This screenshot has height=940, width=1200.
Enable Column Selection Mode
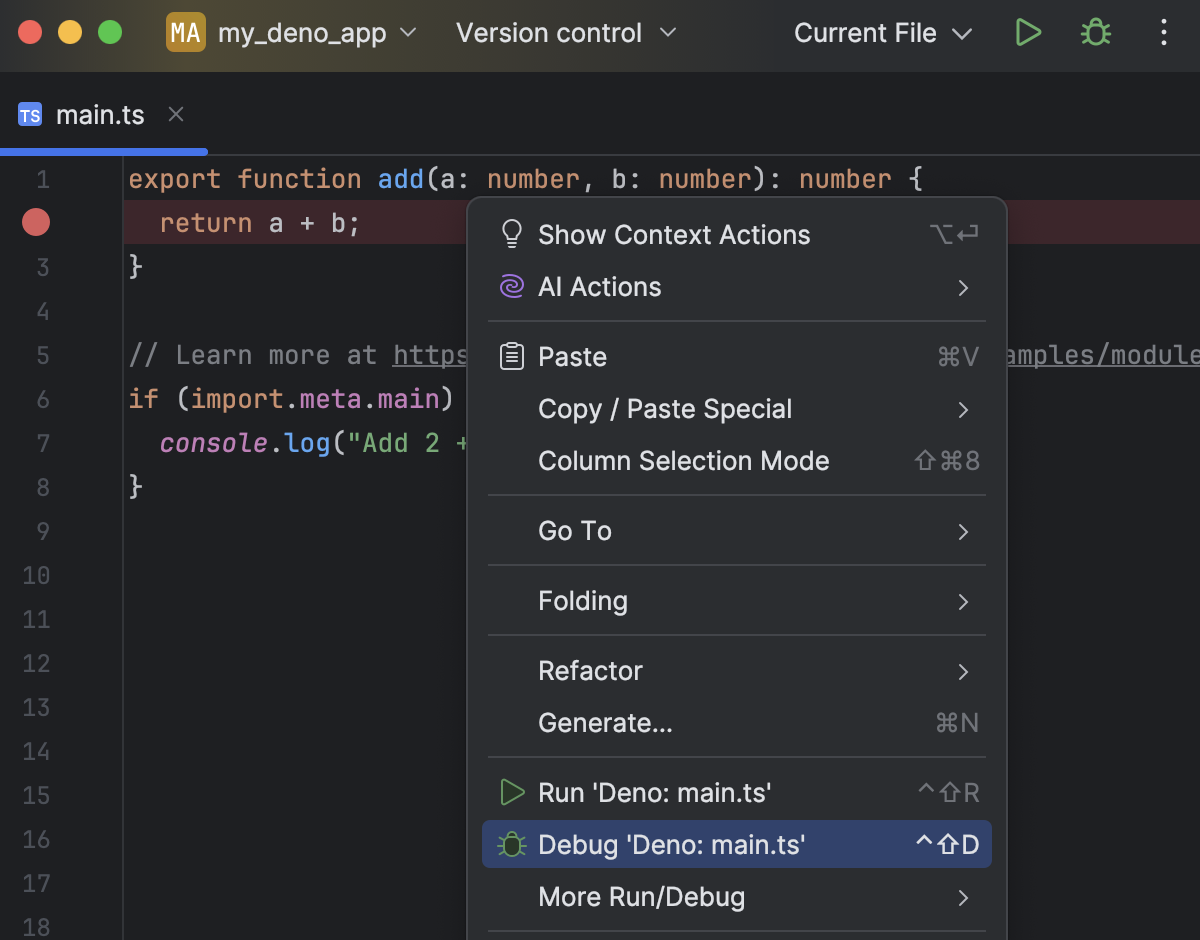click(683, 461)
